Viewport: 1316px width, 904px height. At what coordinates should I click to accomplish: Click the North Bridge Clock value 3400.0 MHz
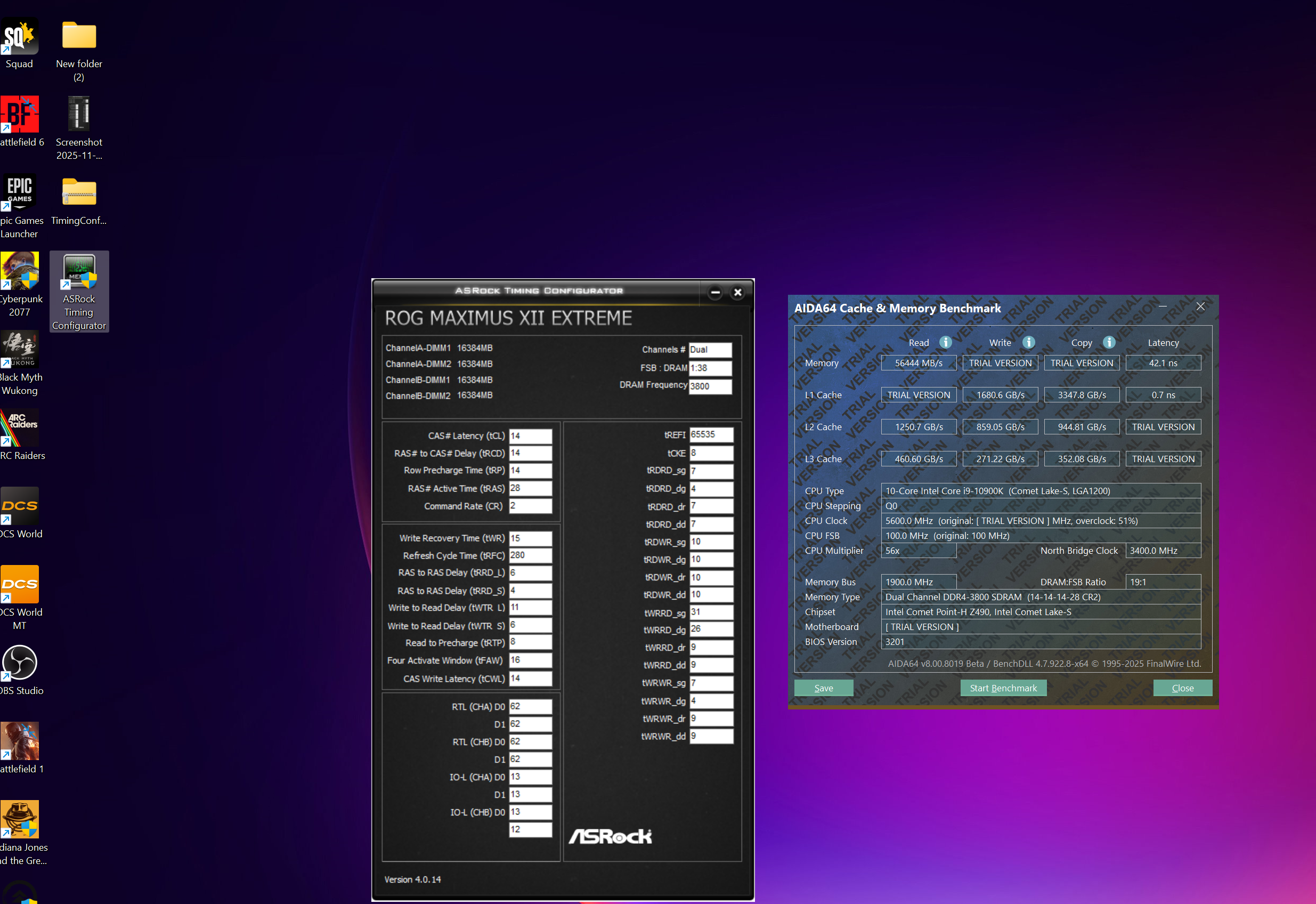[x=1163, y=551]
